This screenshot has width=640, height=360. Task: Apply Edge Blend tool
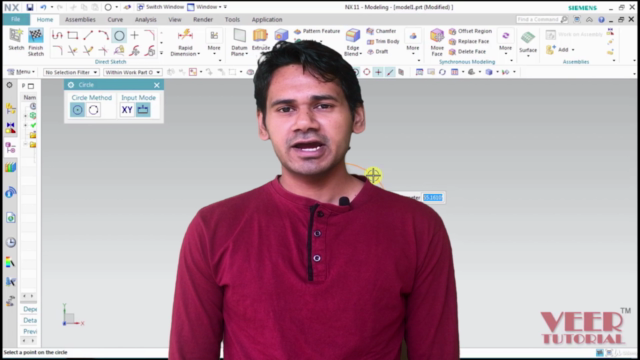click(353, 42)
